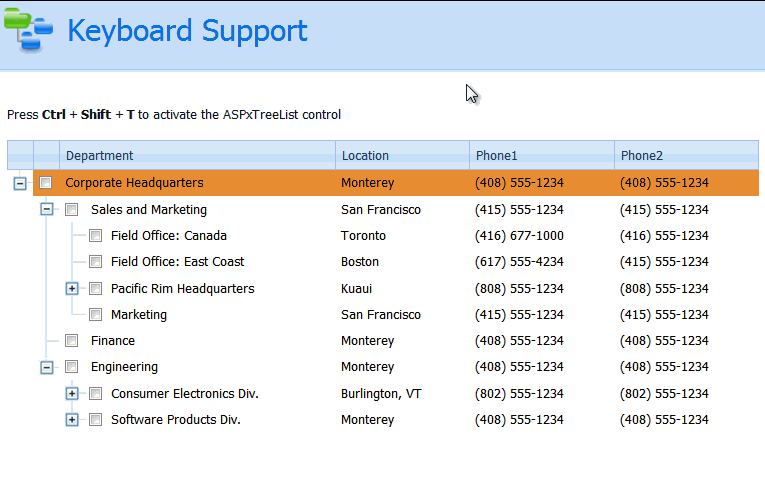Image resolution: width=765 pixels, height=489 pixels.
Task: Toggle the Marketing row checkbox
Action: click(x=96, y=315)
